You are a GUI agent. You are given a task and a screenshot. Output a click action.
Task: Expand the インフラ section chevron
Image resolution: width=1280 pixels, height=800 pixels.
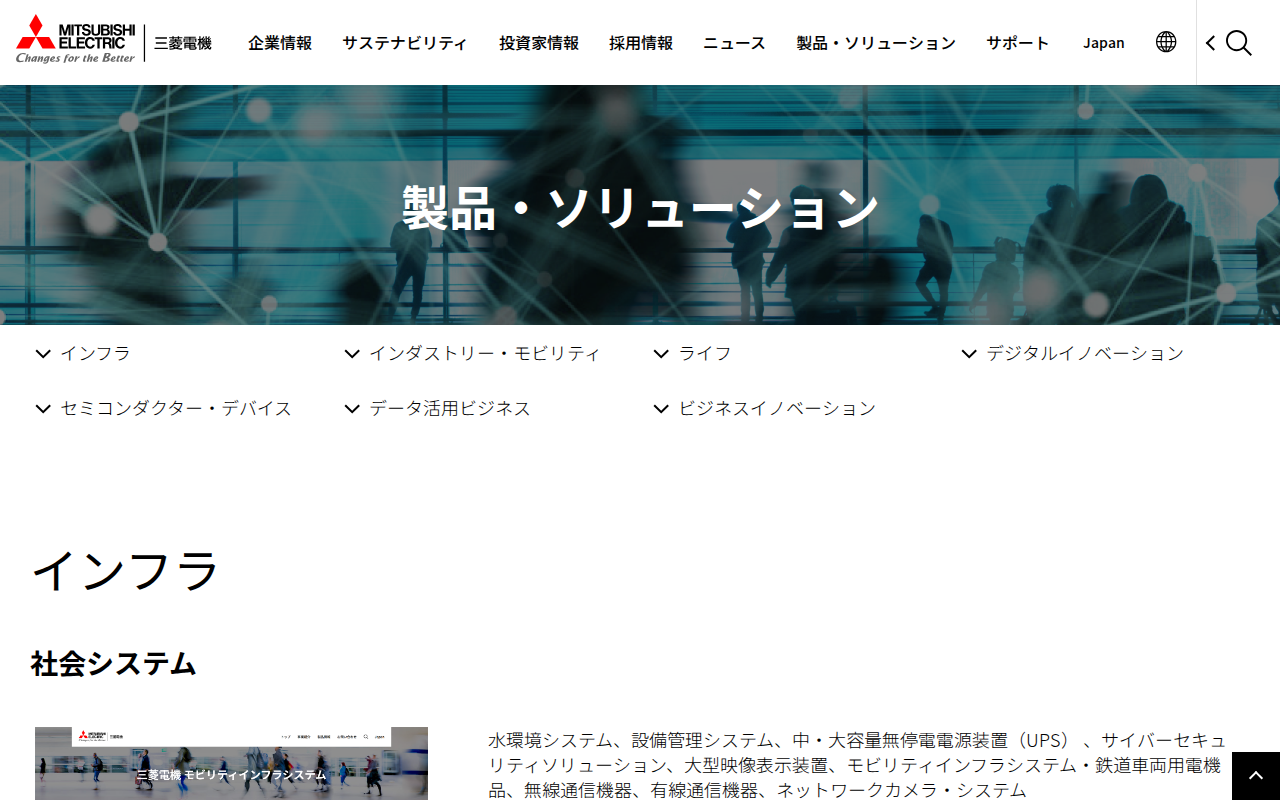click(42, 353)
